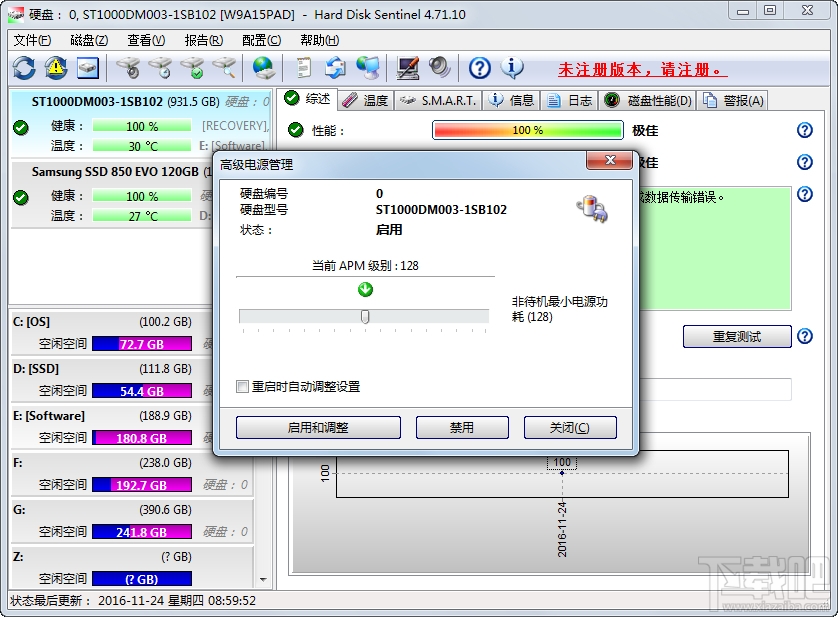Click the green health checkmark beside ST1000DM003

click(x=20, y=128)
